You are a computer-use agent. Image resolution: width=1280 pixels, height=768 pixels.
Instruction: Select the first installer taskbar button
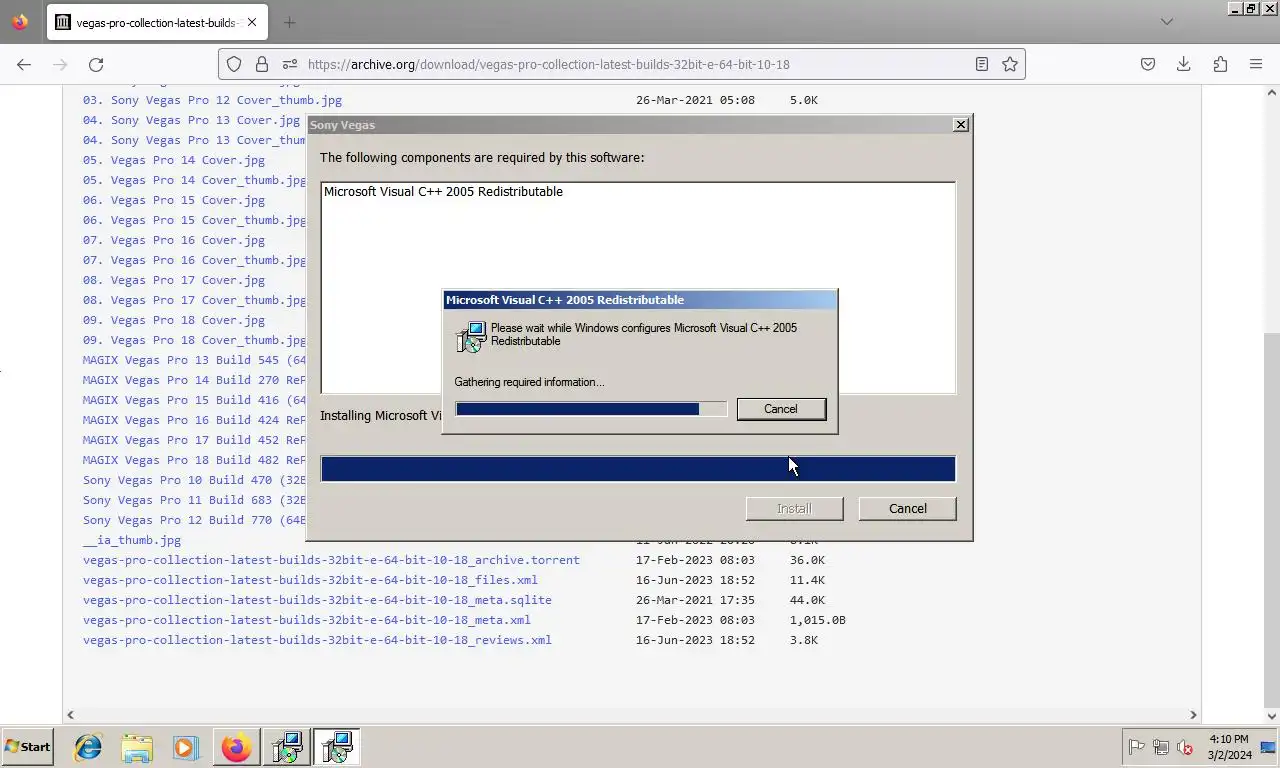(287, 747)
